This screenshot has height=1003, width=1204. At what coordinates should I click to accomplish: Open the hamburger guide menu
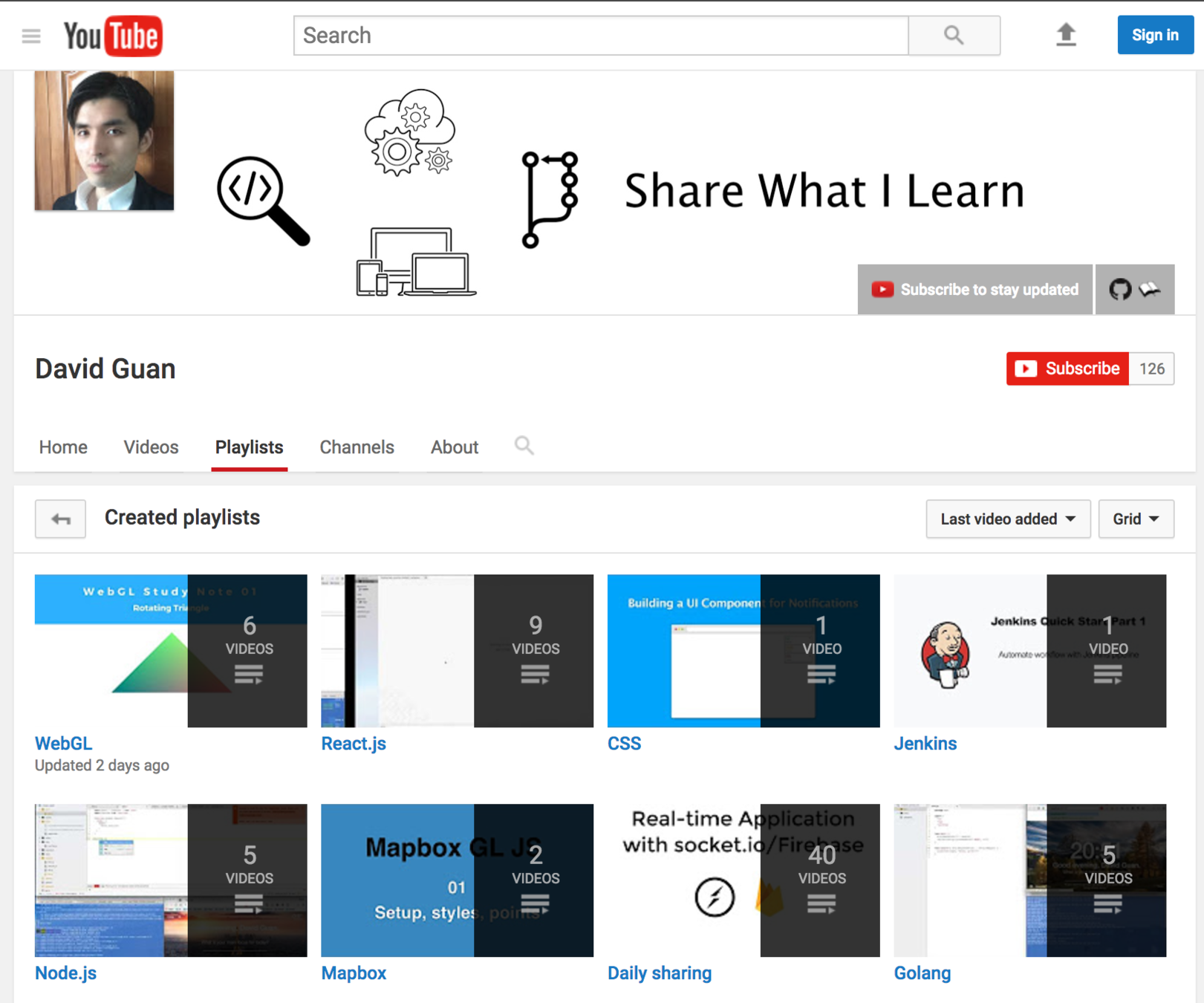31,36
